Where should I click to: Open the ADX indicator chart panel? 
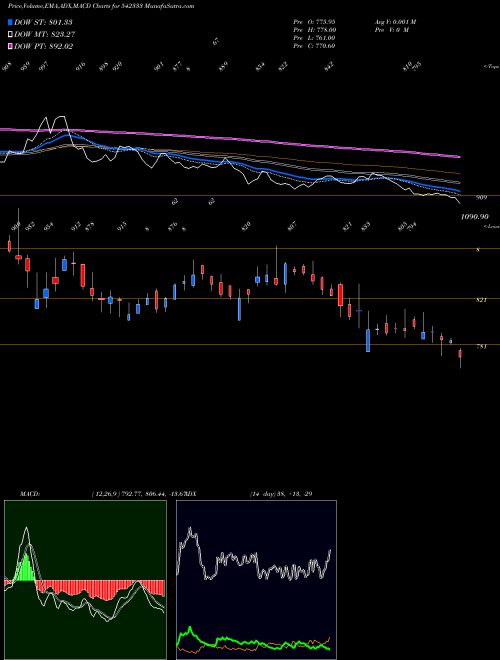pos(256,580)
